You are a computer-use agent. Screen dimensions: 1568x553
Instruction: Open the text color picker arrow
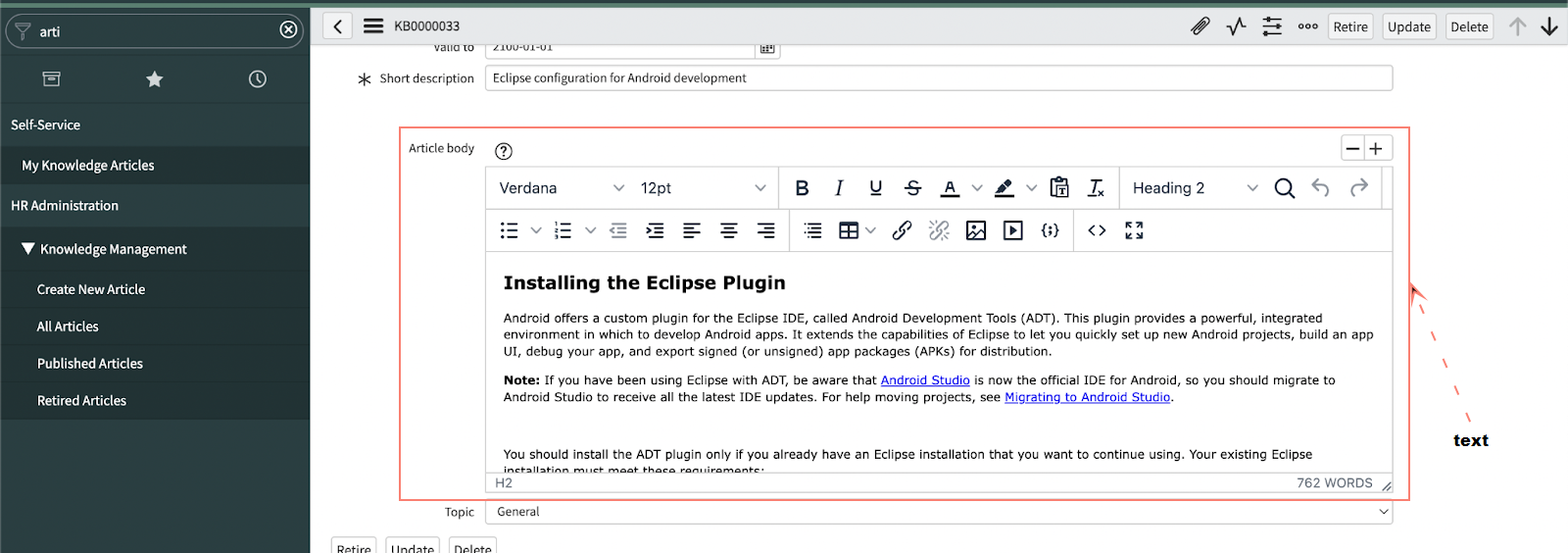(977, 188)
